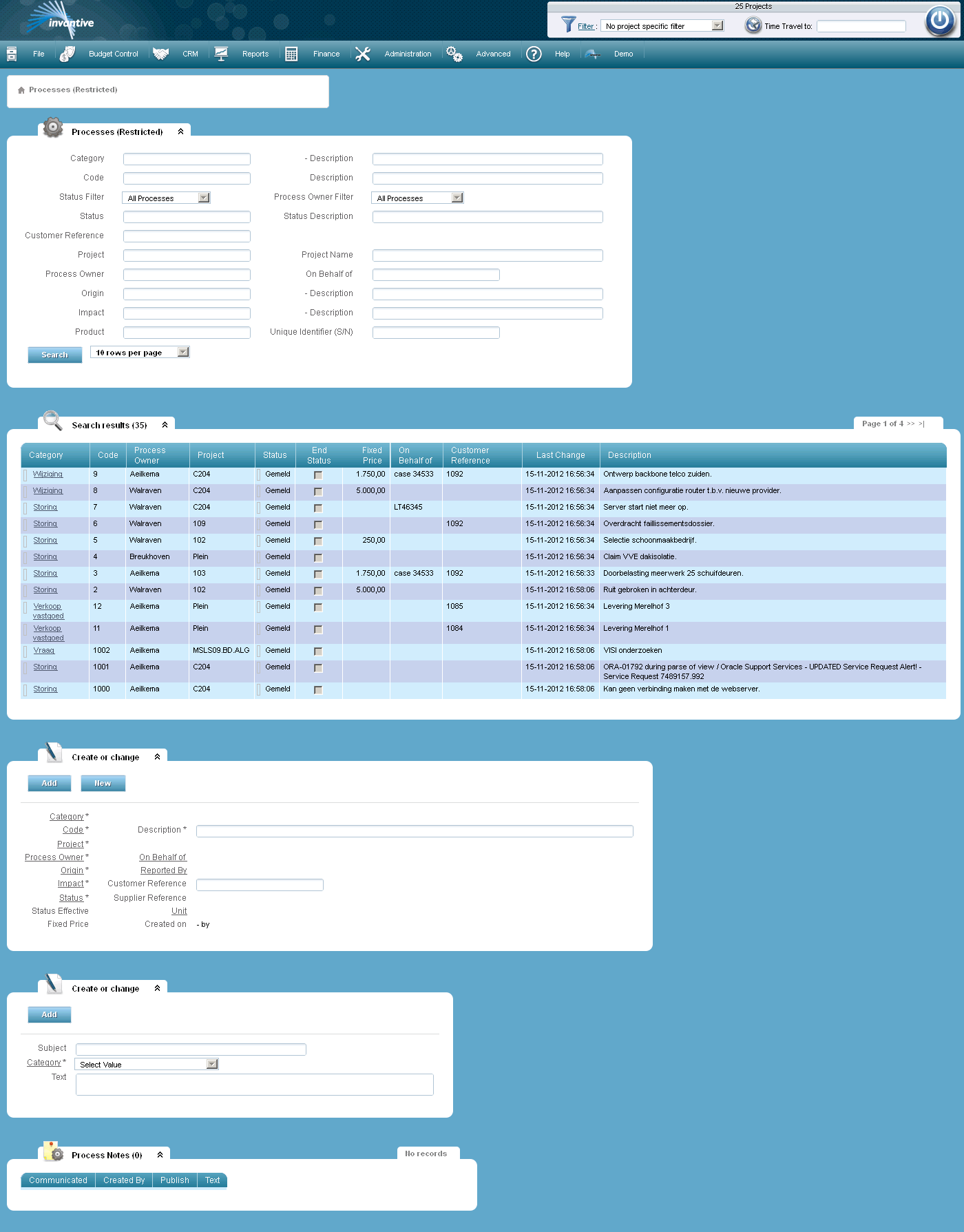This screenshot has height=1232, width=964.
Task: Click the Search button
Action: [x=55, y=355]
